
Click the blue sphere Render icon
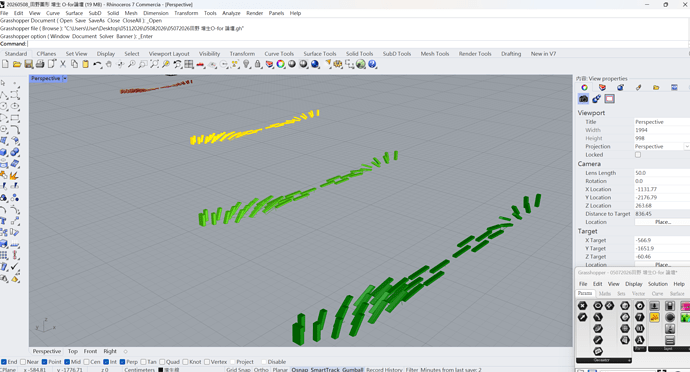point(315,64)
